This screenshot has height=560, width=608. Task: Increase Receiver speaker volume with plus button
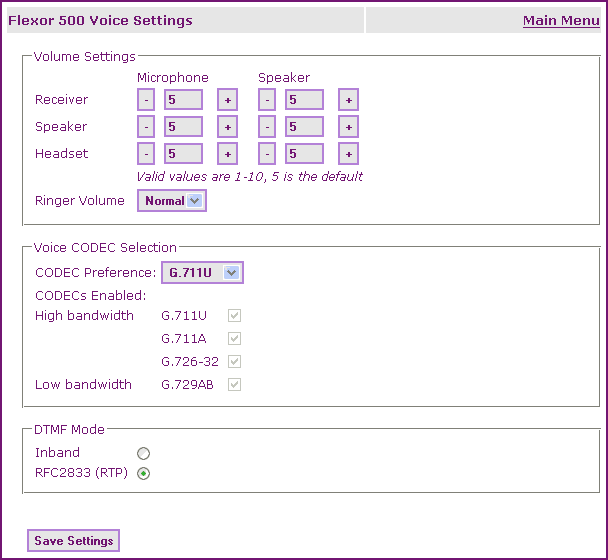click(x=349, y=100)
